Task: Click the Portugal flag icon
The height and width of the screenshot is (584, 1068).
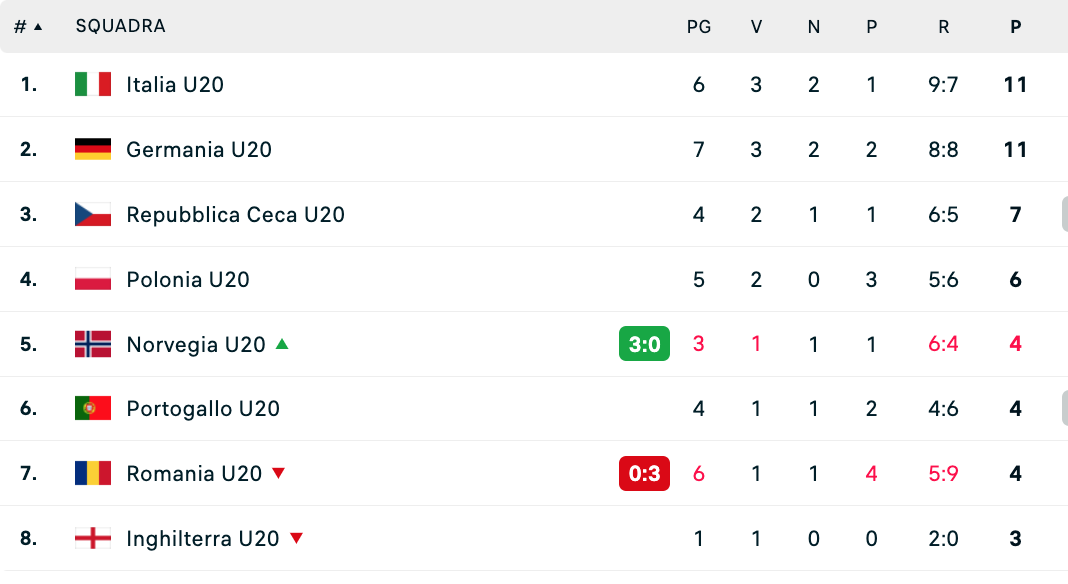Action: (93, 409)
